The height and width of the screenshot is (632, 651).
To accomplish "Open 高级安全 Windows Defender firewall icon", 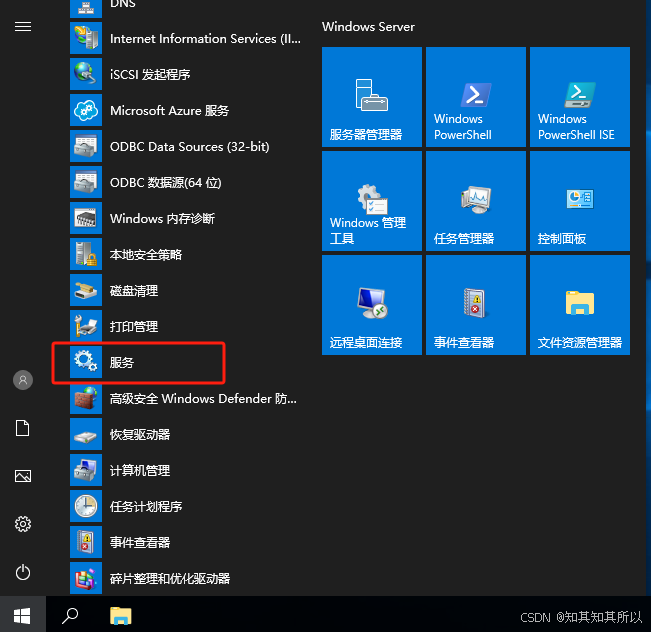I will (x=86, y=398).
